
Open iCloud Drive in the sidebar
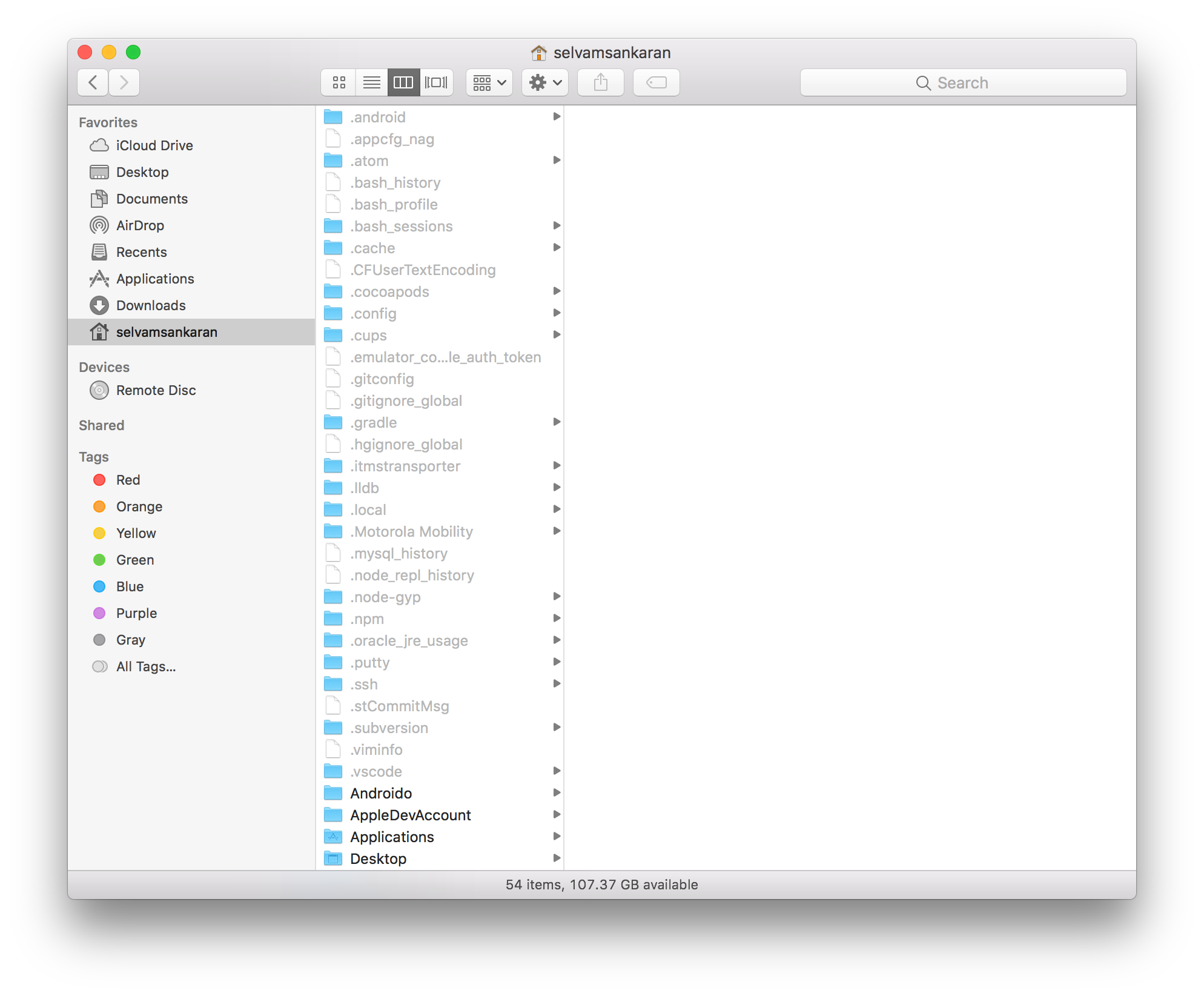tap(191, 145)
